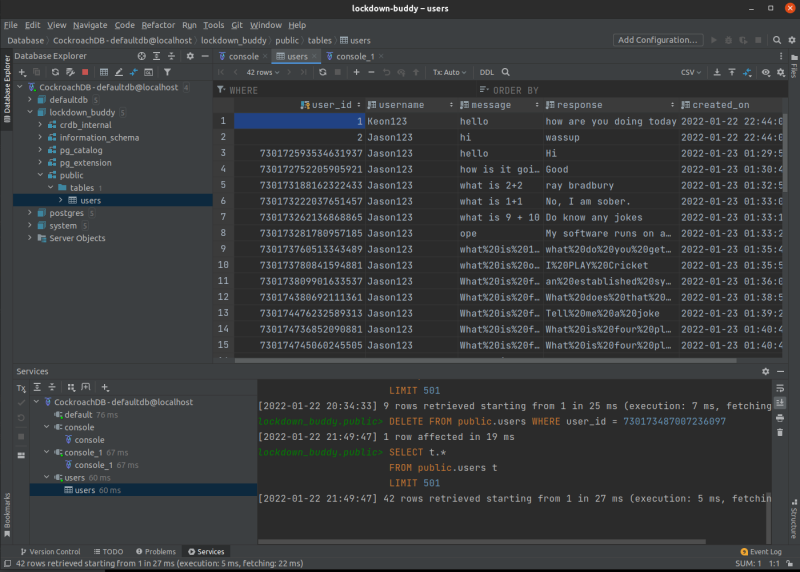This screenshot has height=572, width=800.
Task: Open the Tx: Auto transaction mode dropdown
Action: (x=449, y=72)
